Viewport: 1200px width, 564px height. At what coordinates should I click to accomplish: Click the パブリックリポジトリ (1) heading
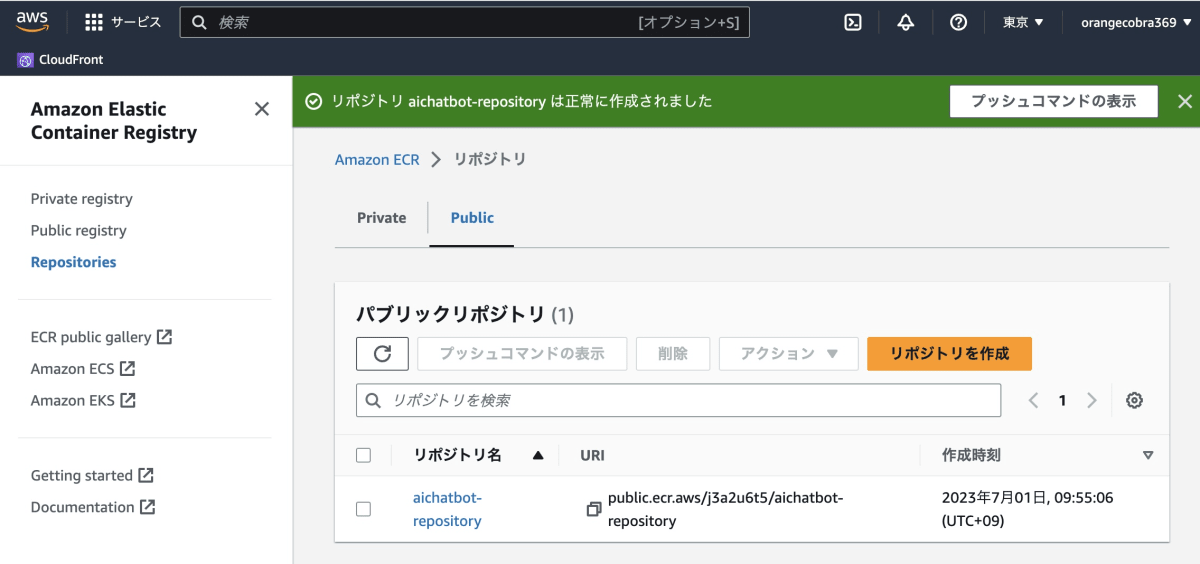(465, 314)
